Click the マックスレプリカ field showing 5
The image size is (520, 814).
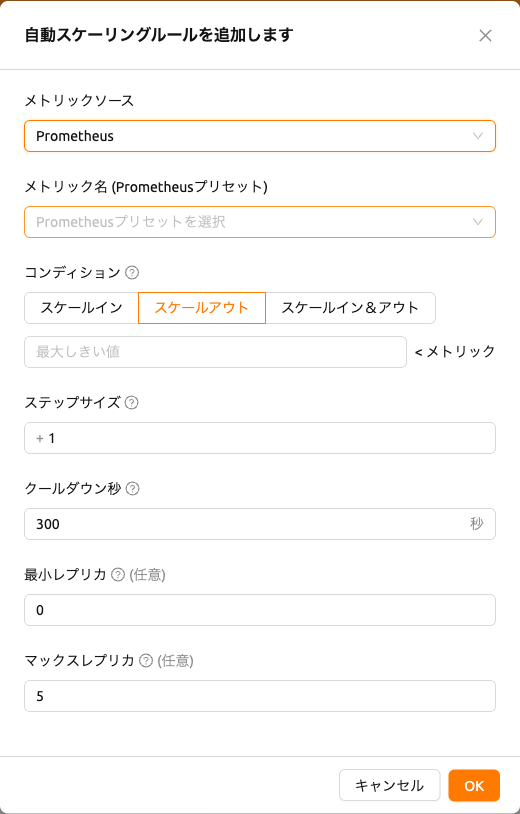point(260,696)
